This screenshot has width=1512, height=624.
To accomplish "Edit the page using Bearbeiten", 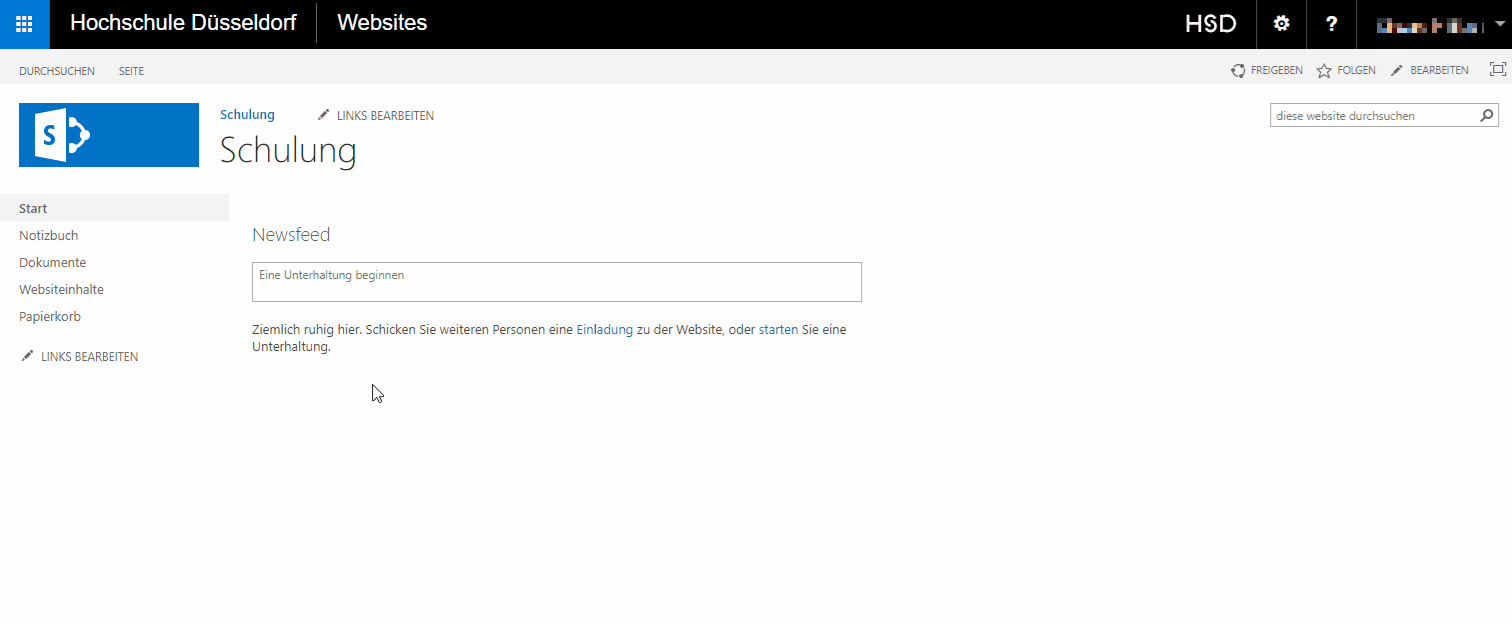I will [1430, 71].
